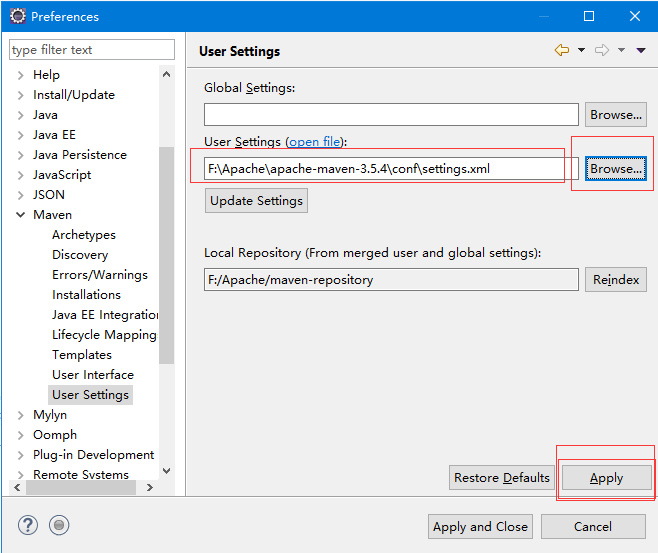This screenshot has height=553, width=658.
Task: Click the forward navigation arrow
Action: pyautogui.click(x=602, y=50)
